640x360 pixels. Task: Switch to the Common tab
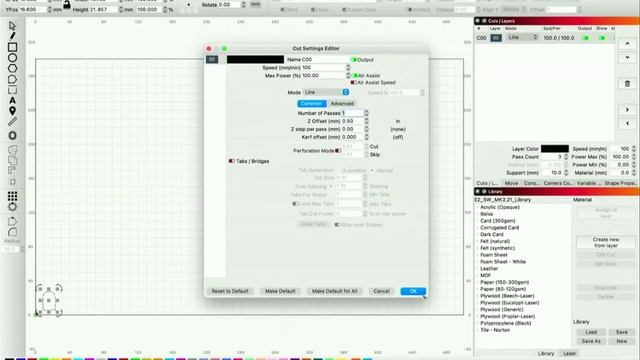click(x=311, y=104)
